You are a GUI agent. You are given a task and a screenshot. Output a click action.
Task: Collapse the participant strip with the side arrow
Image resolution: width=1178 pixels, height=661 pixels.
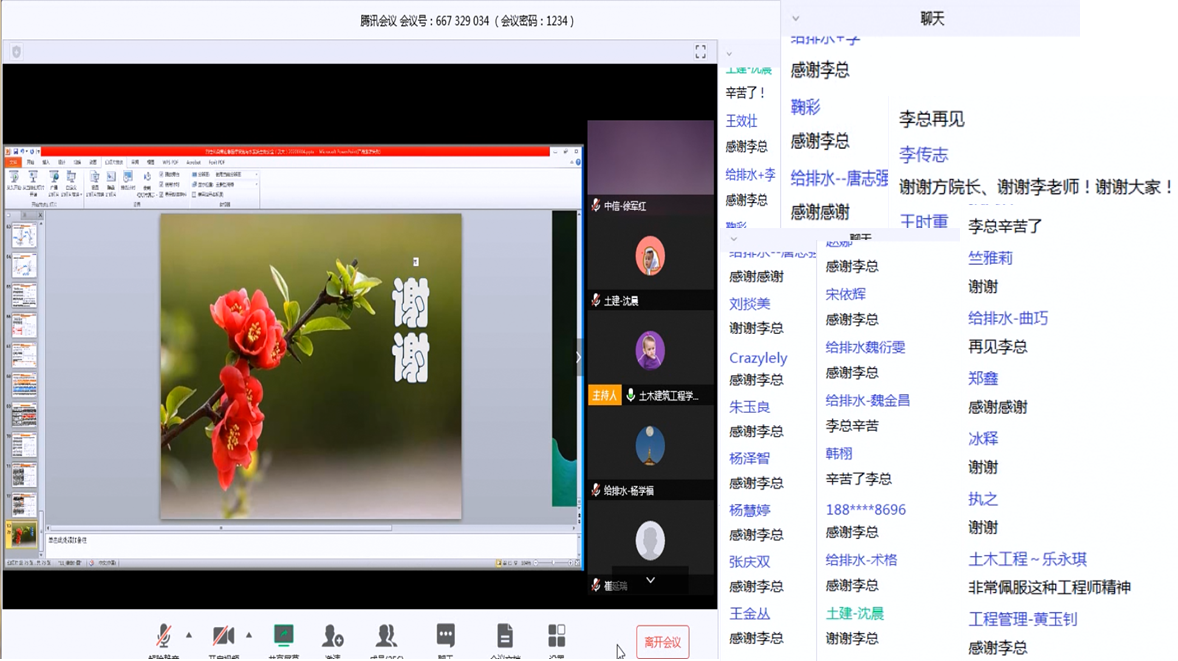[x=578, y=357]
